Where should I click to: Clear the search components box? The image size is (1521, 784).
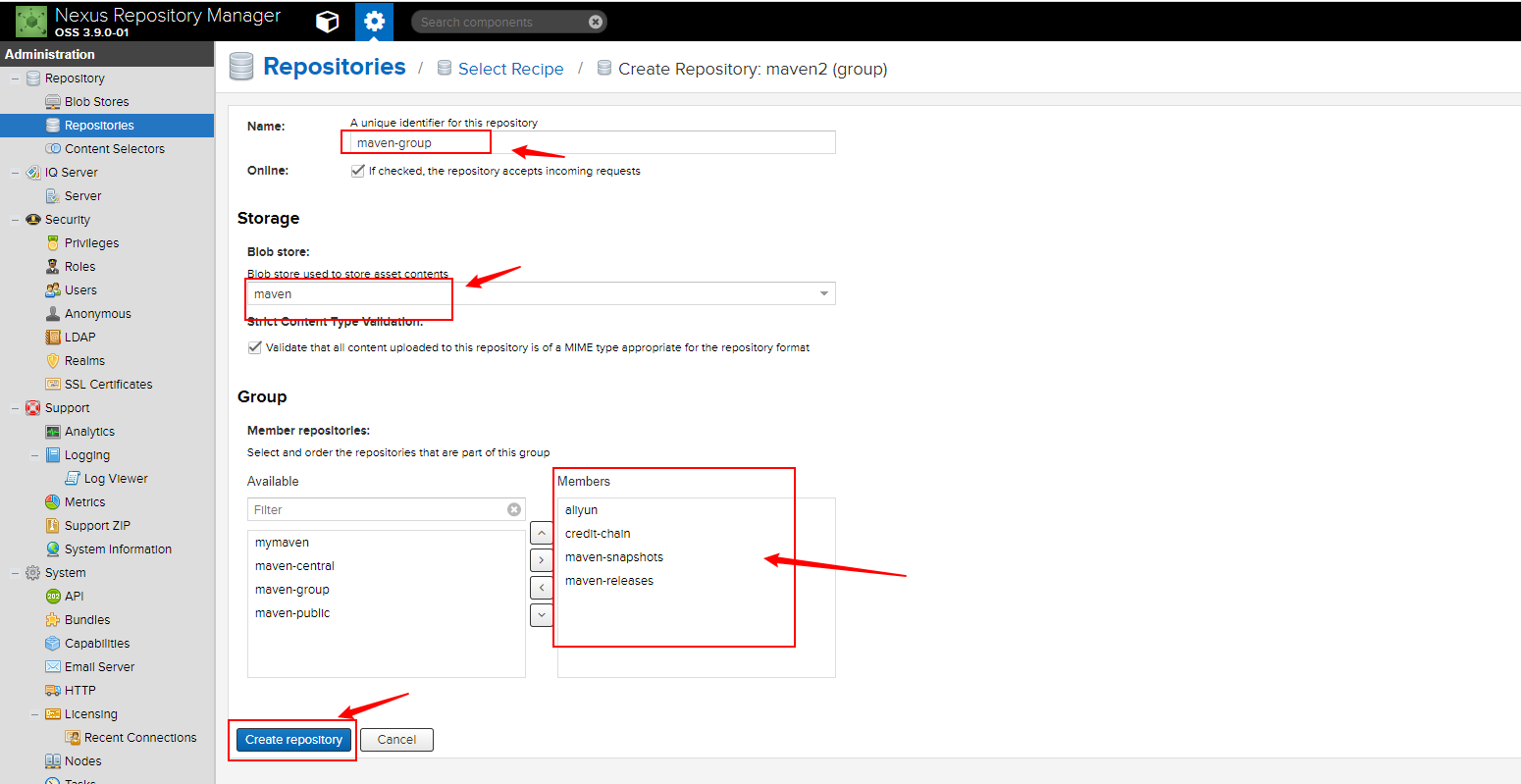coord(596,22)
